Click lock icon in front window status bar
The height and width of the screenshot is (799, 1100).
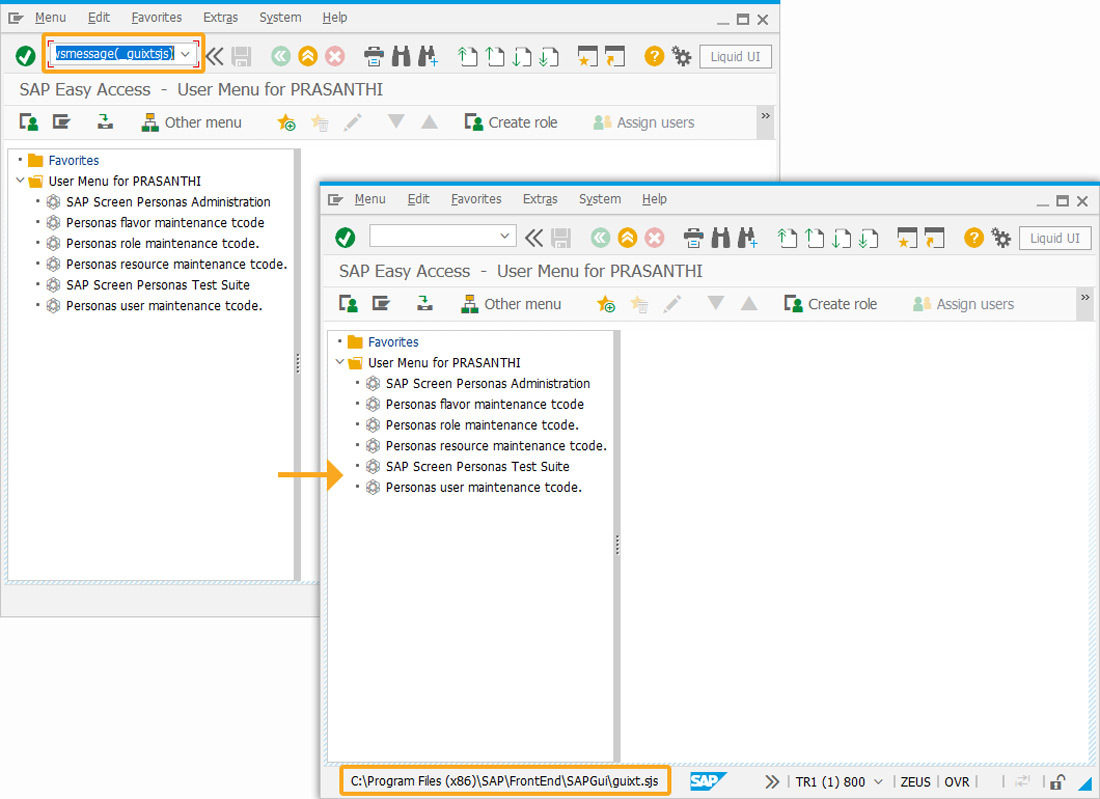1058,781
